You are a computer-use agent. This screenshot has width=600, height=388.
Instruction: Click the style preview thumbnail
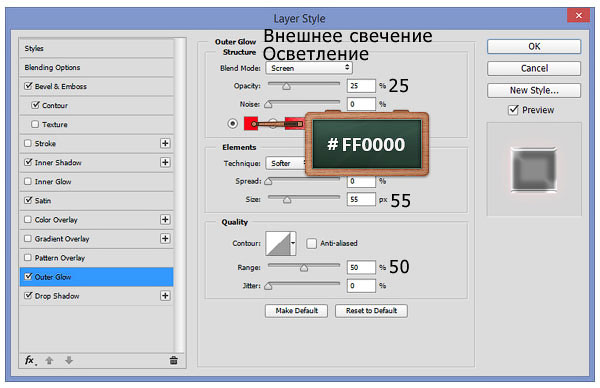pos(534,170)
